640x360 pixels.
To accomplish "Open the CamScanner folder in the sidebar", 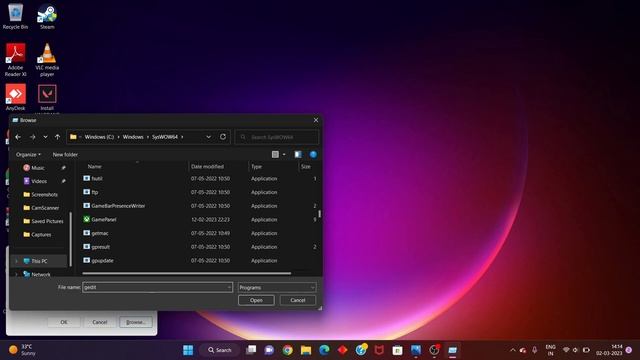I will click(x=45, y=208).
